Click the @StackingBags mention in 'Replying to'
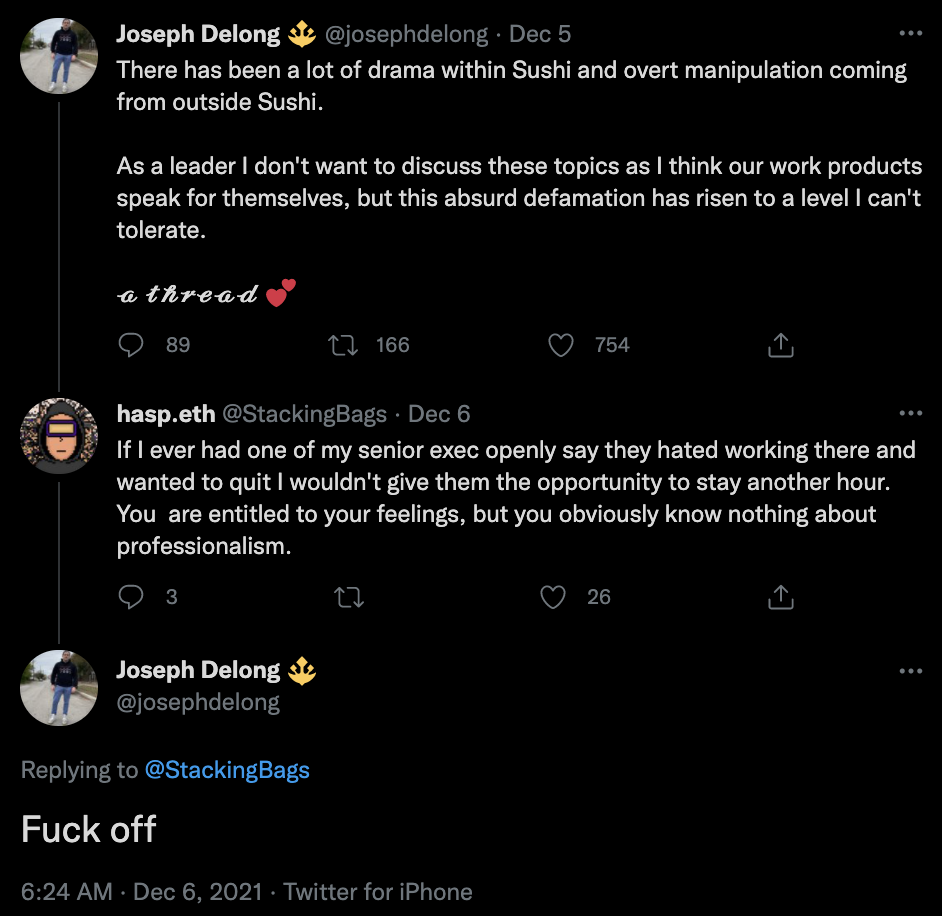Image resolution: width=942 pixels, height=916 pixels. [227, 770]
